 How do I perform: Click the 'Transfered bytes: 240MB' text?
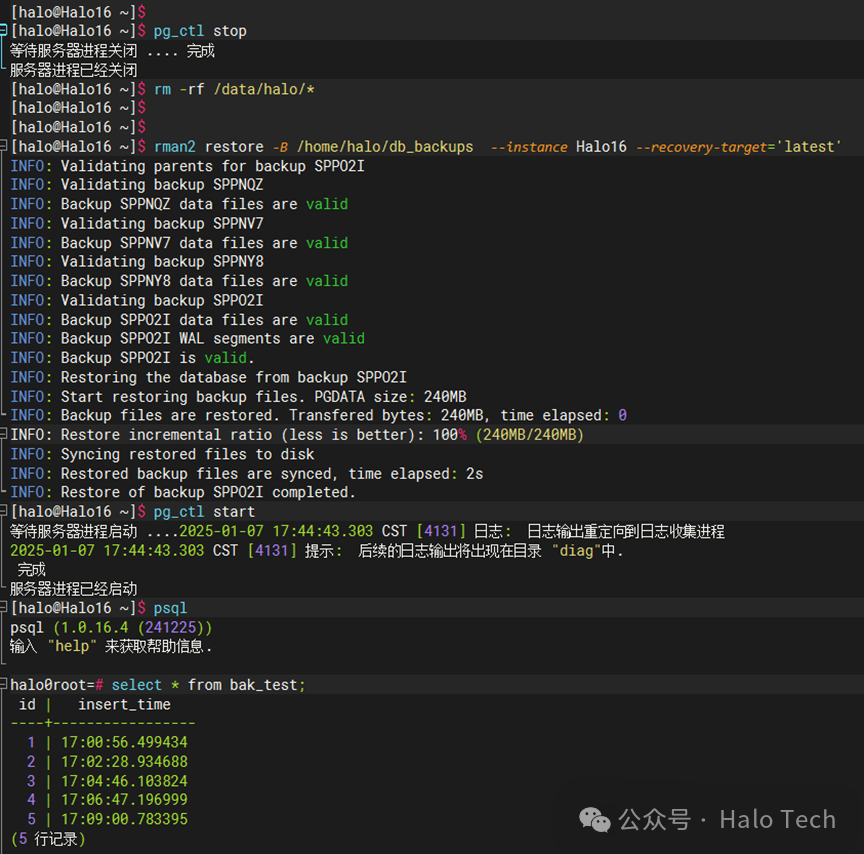(x=389, y=415)
